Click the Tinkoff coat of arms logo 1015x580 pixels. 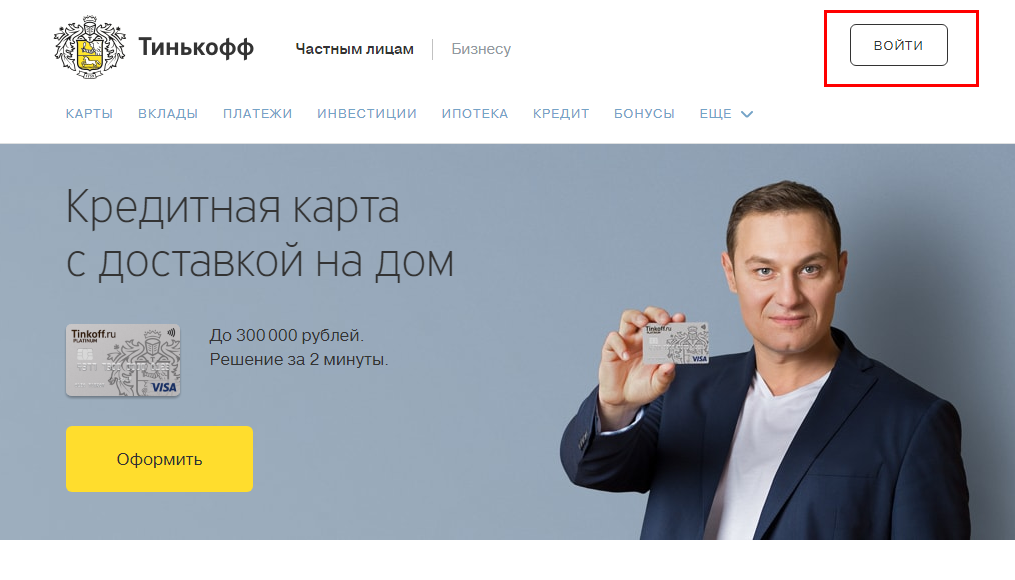tap(89, 47)
